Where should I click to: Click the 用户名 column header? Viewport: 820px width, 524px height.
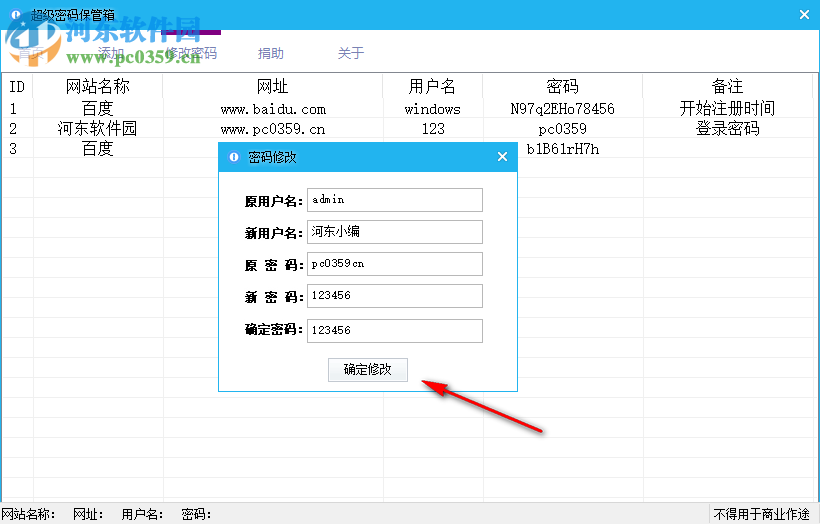432,86
